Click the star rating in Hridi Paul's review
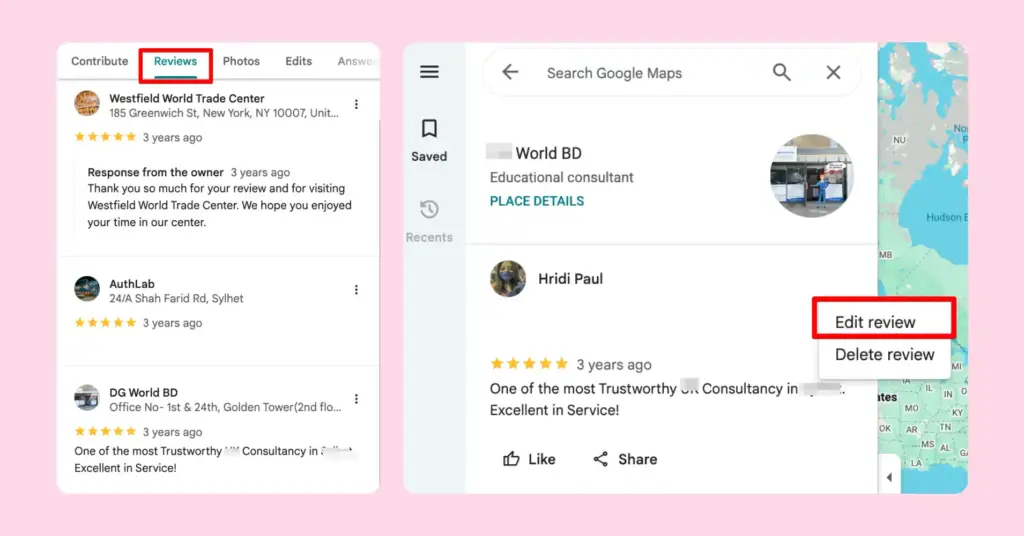Screen dimensions: 1024x536 [529, 364]
